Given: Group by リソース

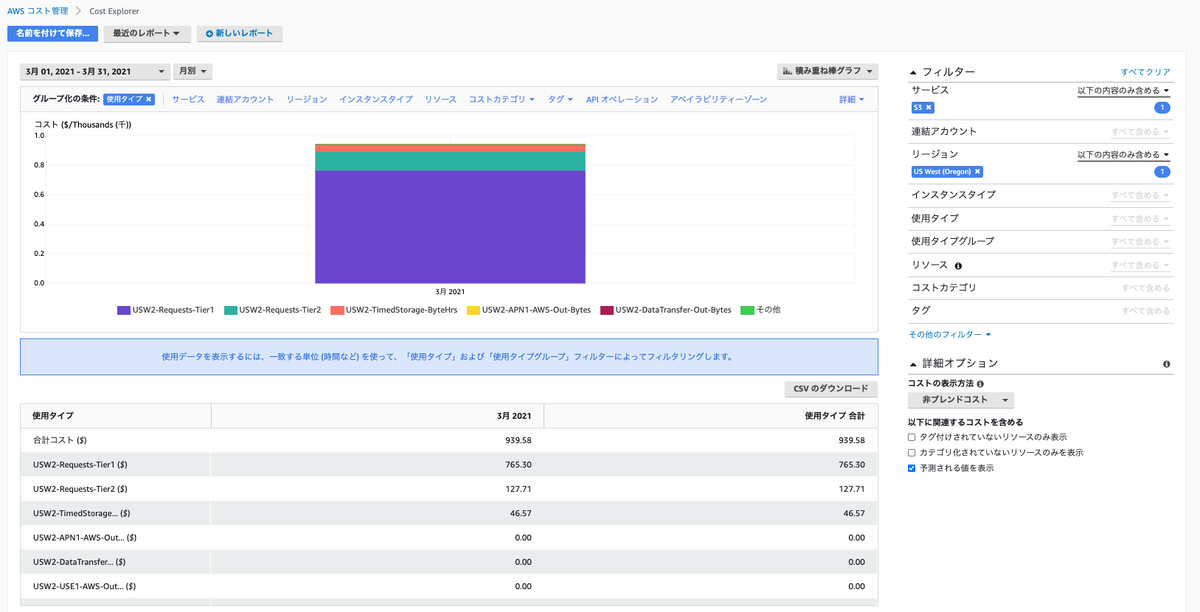Looking at the screenshot, I should (x=440, y=99).
